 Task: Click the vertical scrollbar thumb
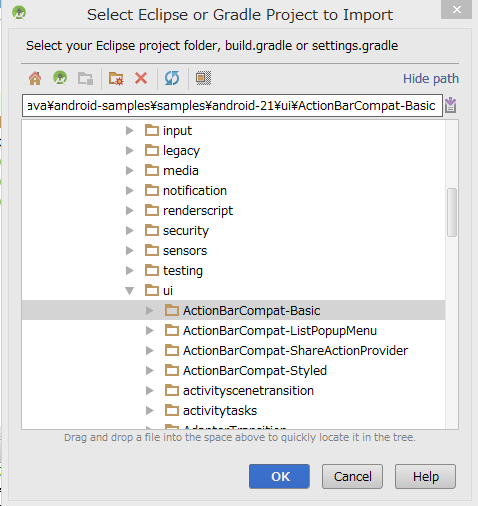(452, 212)
